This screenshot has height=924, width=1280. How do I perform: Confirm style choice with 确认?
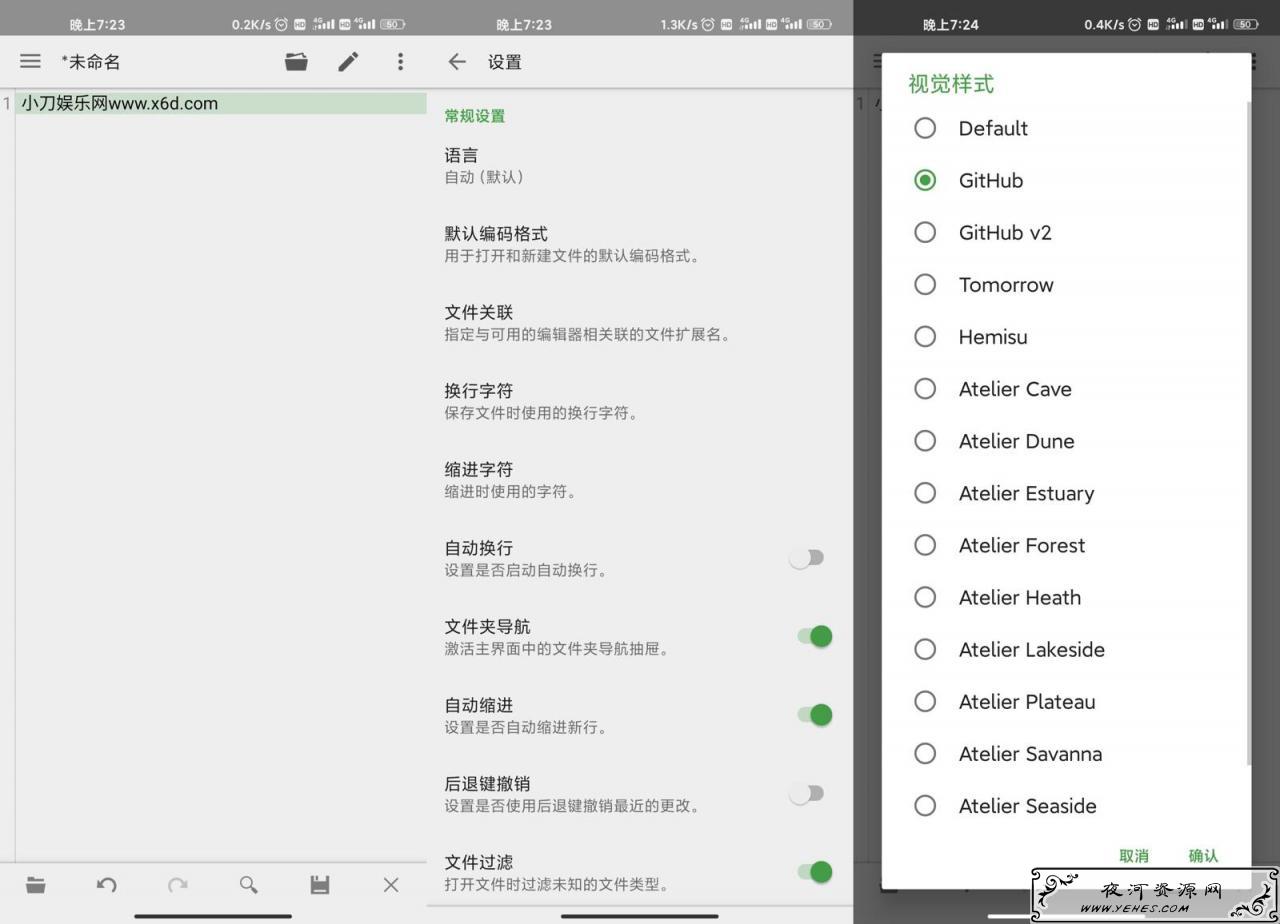(x=1203, y=856)
